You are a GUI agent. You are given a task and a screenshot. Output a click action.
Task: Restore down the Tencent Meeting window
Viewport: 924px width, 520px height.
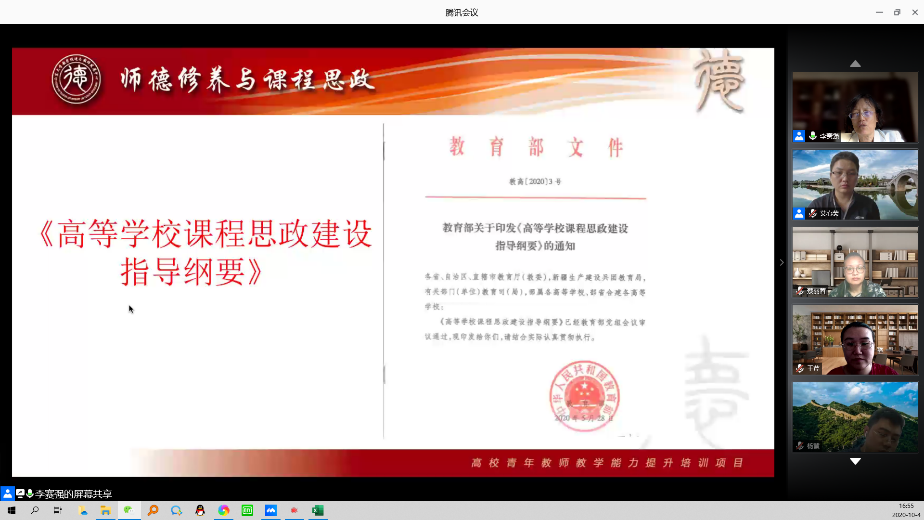(x=897, y=12)
